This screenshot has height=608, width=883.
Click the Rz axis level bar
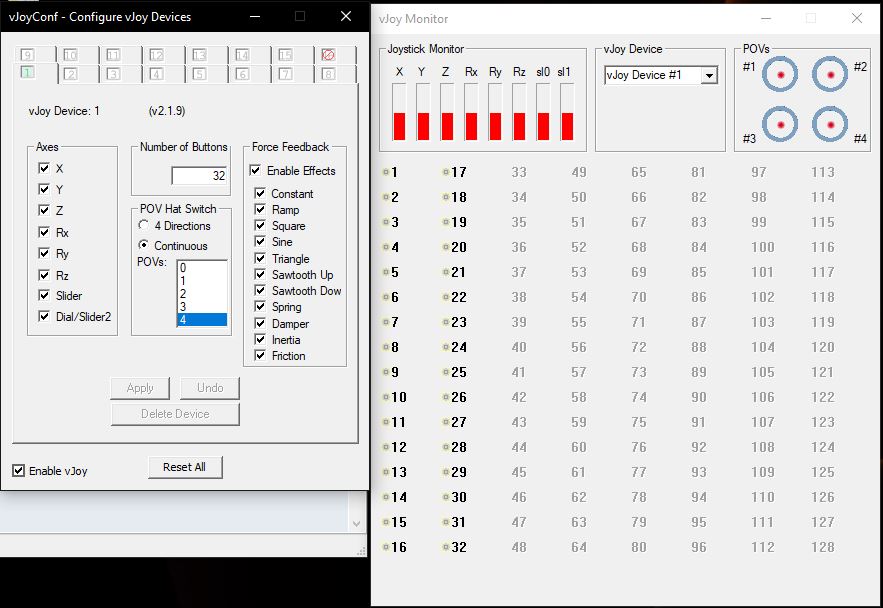point(519,111)
